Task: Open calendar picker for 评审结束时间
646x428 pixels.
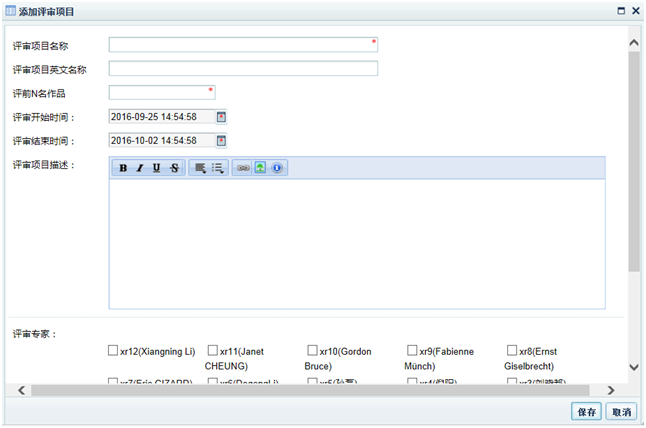Action: 222,141
